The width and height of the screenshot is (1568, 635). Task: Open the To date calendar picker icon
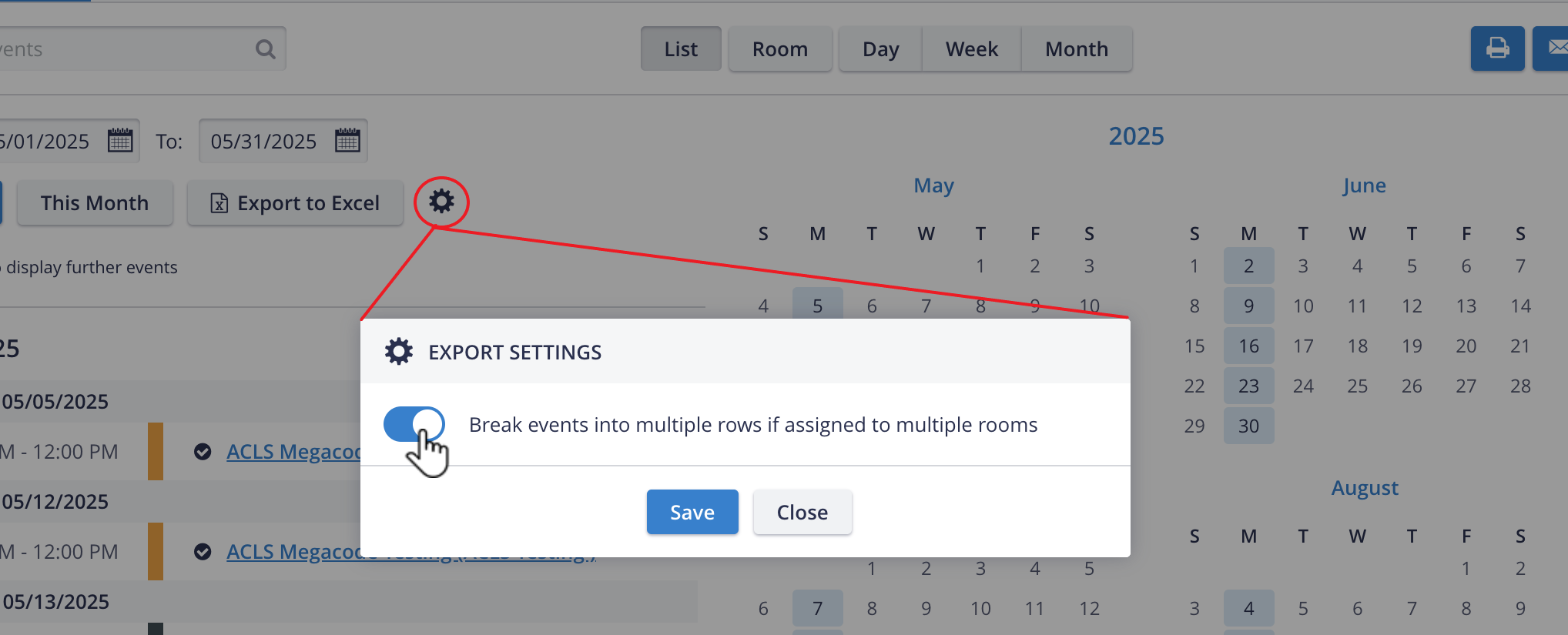(x=347, y=140)
